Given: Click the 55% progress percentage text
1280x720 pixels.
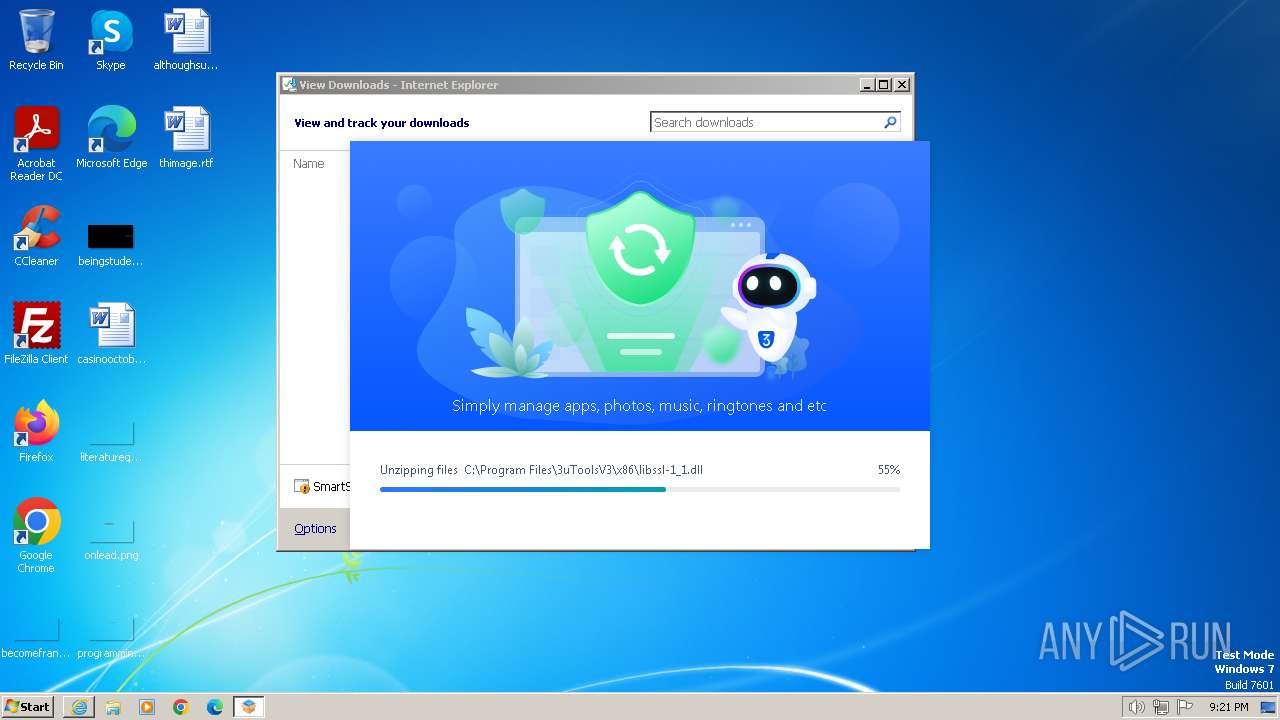Looking at the screenshot, I should point(888,470).
